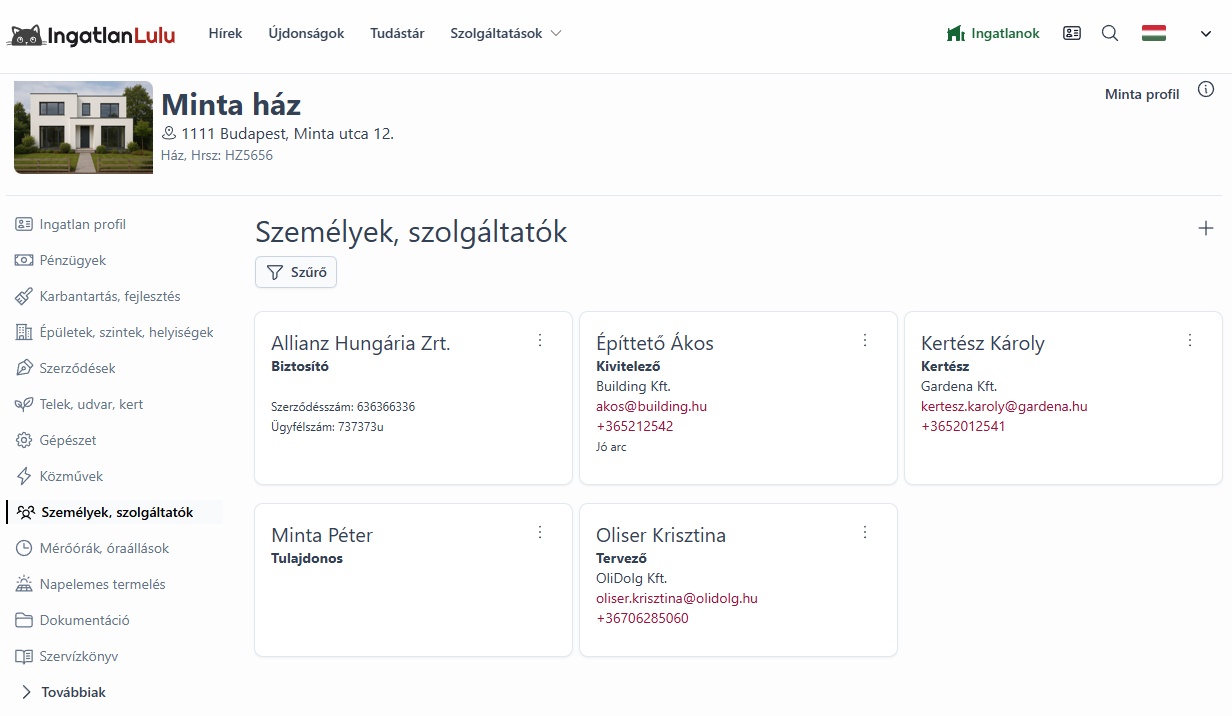Click the Napelemes termelés sun icon

(x=24, y=584)
